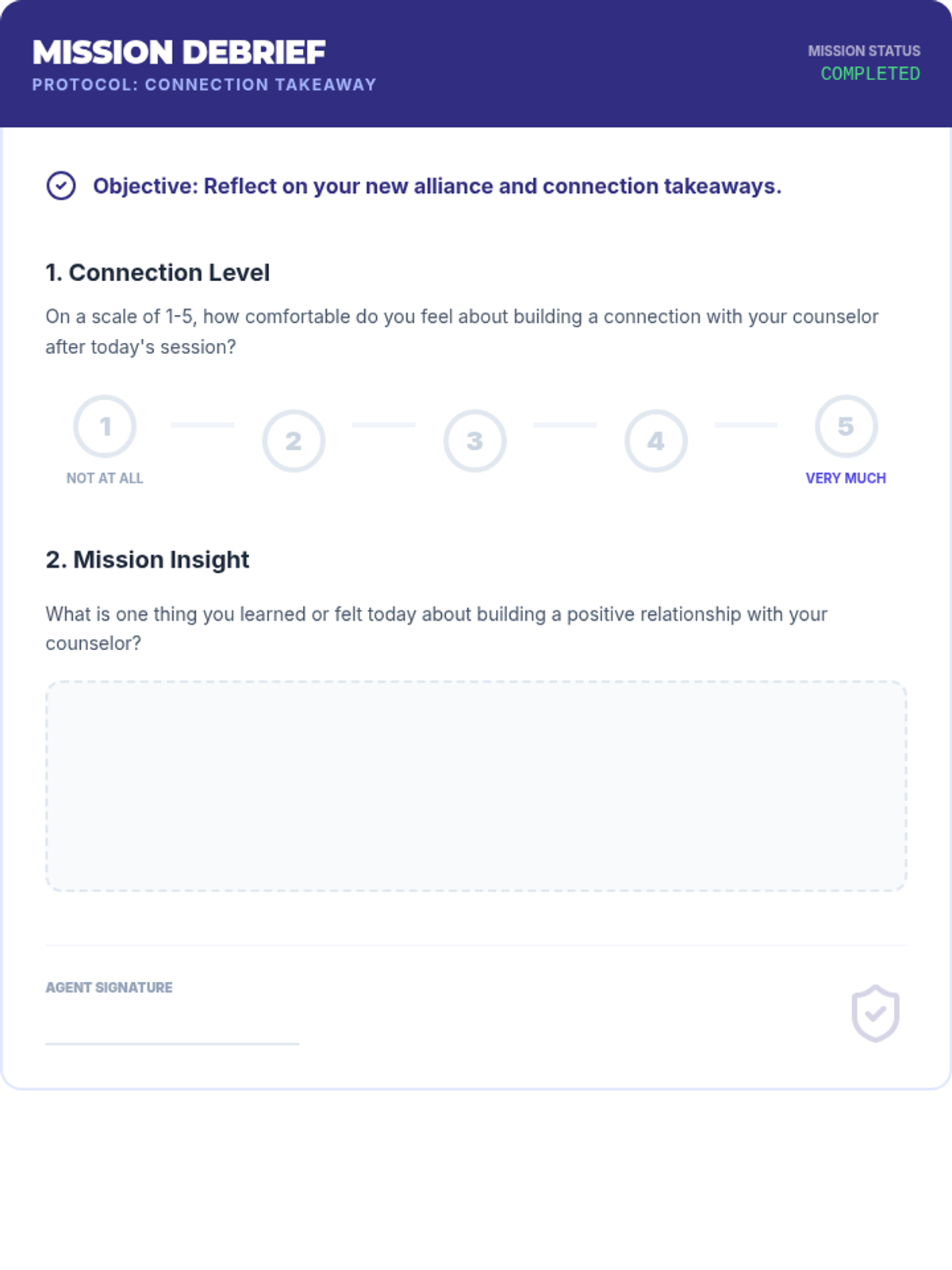
Task: Click the Mission Insight section heading
Action: (148, 560)
